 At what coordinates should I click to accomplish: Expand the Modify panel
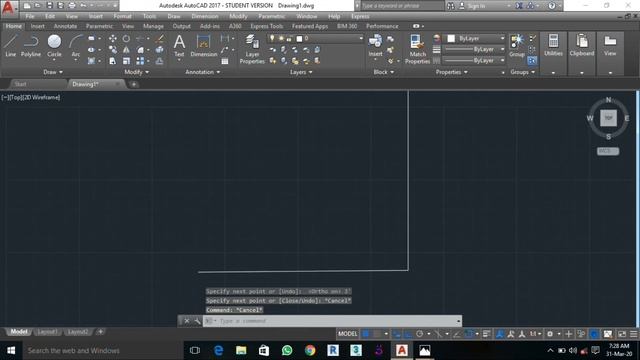pyautogui.click(x=136, y=72)
